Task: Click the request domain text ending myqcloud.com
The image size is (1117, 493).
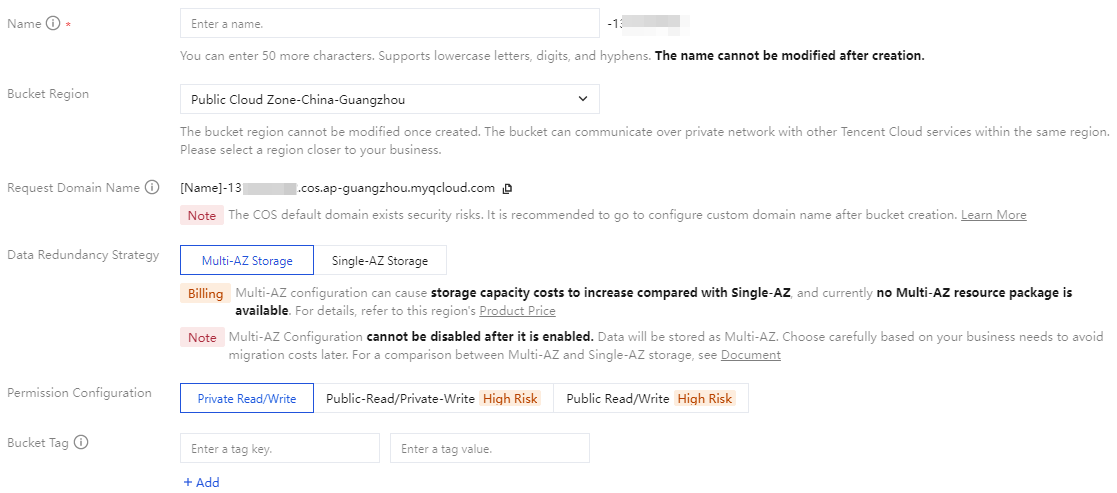Action: pos(338,188)
